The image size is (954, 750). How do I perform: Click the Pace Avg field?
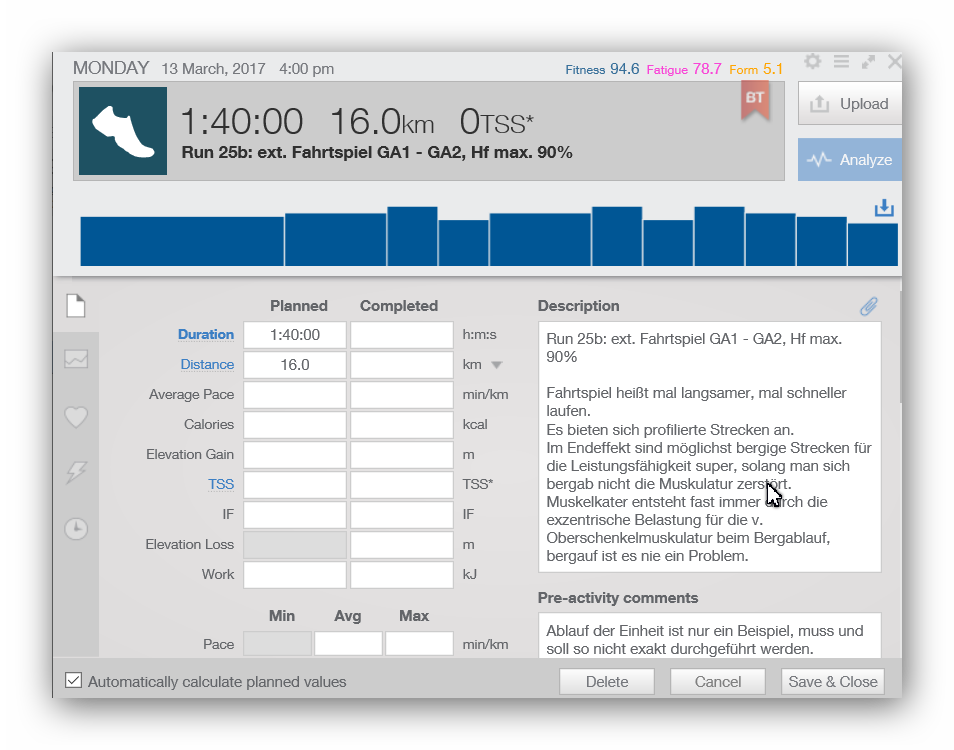click(x=348, y=644)
